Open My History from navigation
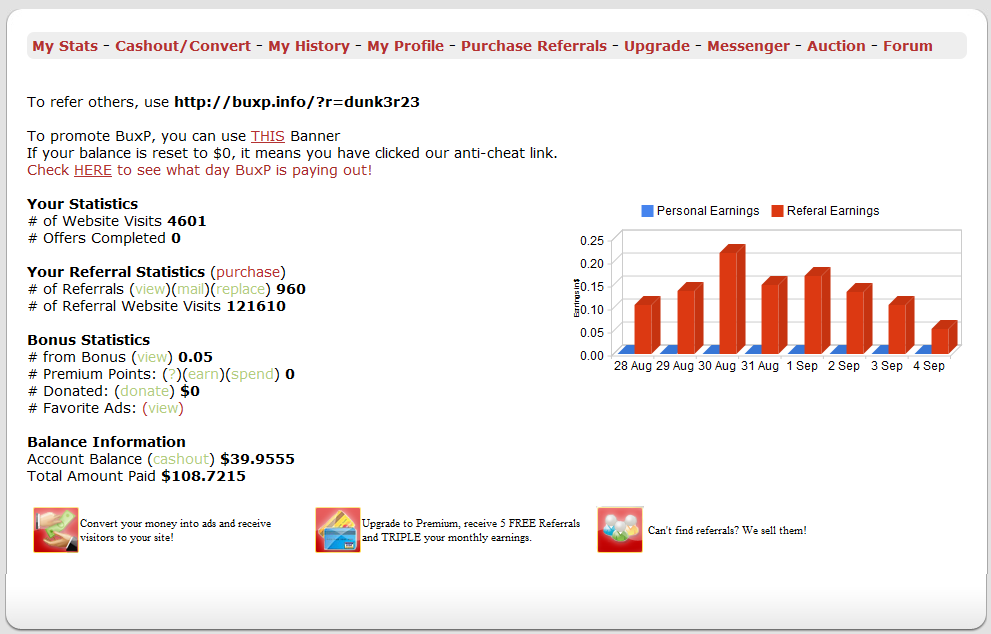 308,46
